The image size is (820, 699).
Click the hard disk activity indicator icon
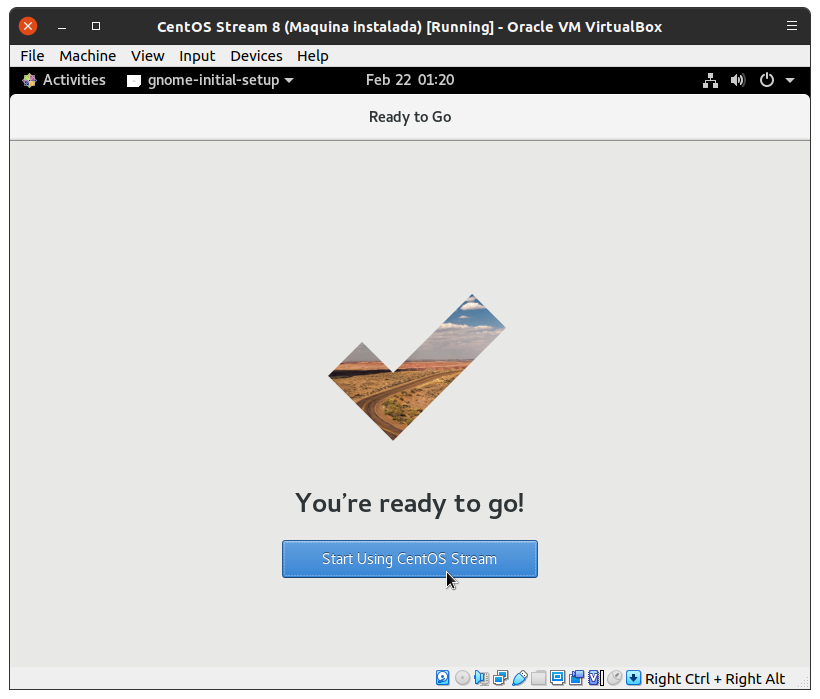[x=443, y=678]
